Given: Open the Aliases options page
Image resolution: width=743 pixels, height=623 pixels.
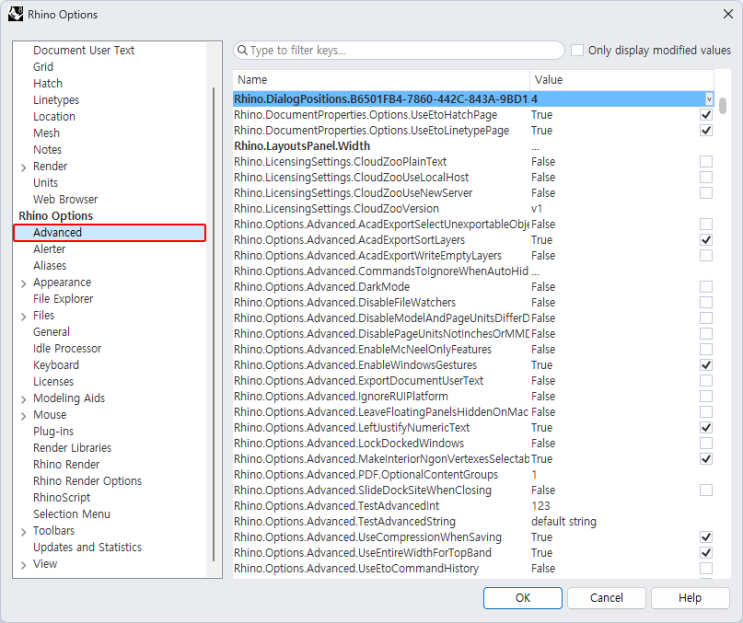Looking at the screenshot, I should click(49, 266).
